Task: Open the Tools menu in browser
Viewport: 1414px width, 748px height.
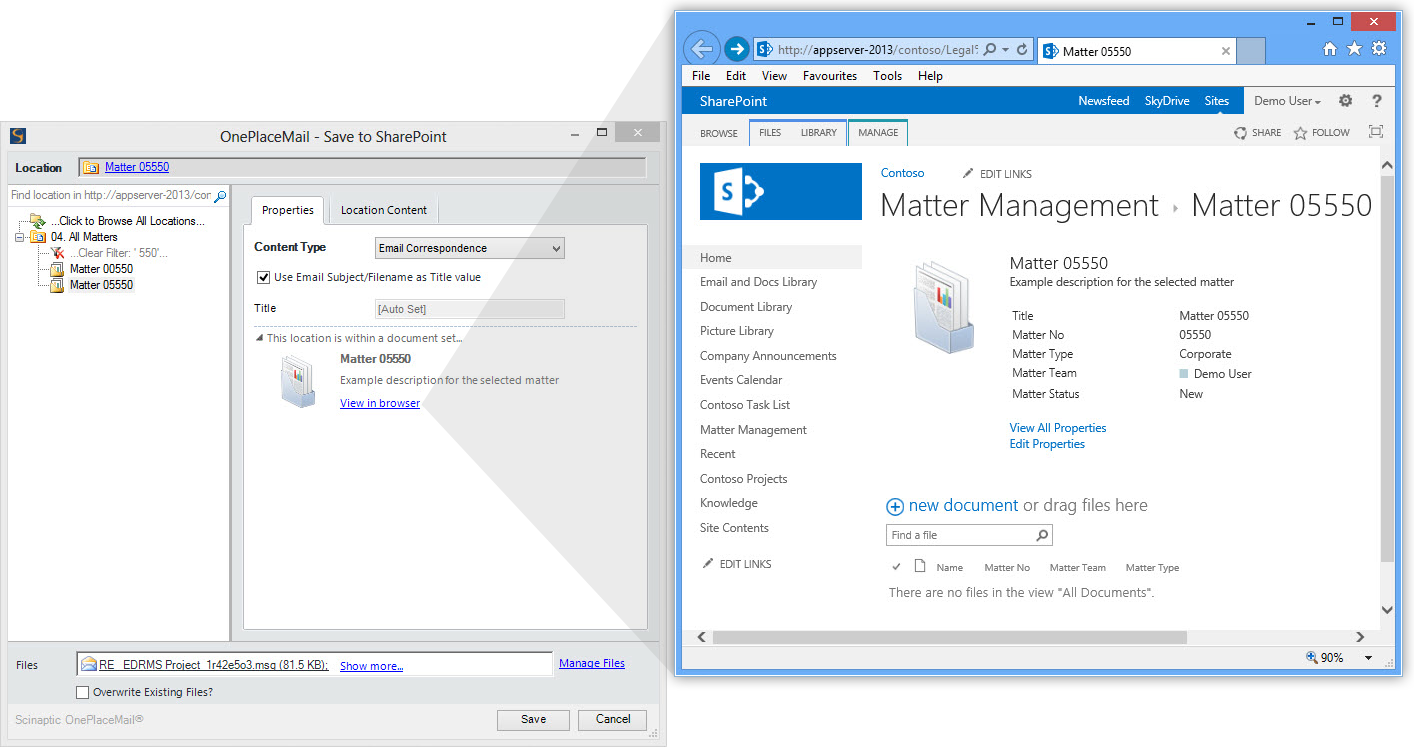Action: 887,75
